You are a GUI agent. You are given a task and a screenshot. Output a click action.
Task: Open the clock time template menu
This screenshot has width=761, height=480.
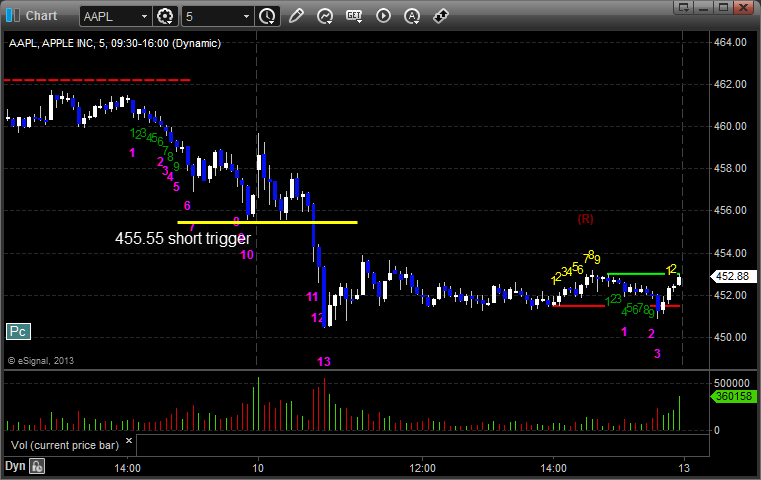click(267, 17)
